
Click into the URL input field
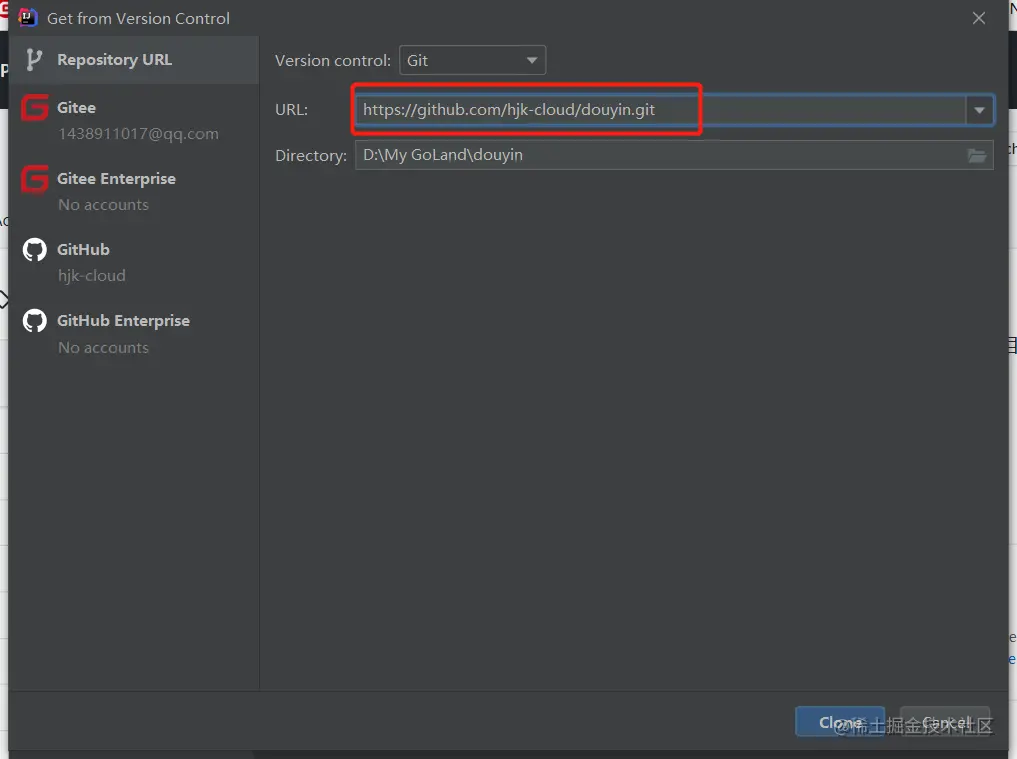[x=660, y=110]
